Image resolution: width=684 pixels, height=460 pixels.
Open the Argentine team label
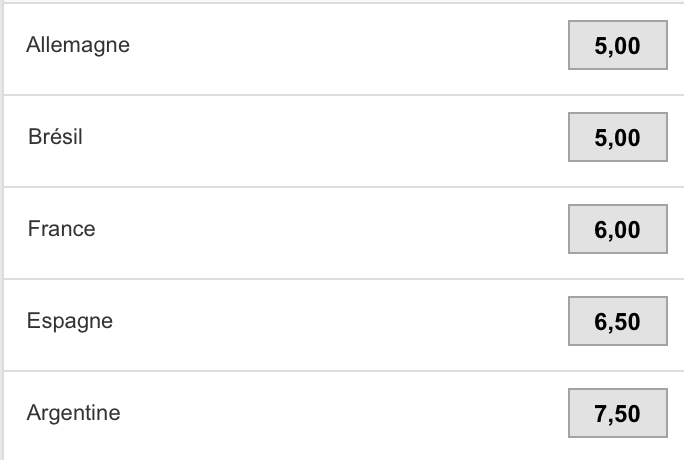[73, 413]
